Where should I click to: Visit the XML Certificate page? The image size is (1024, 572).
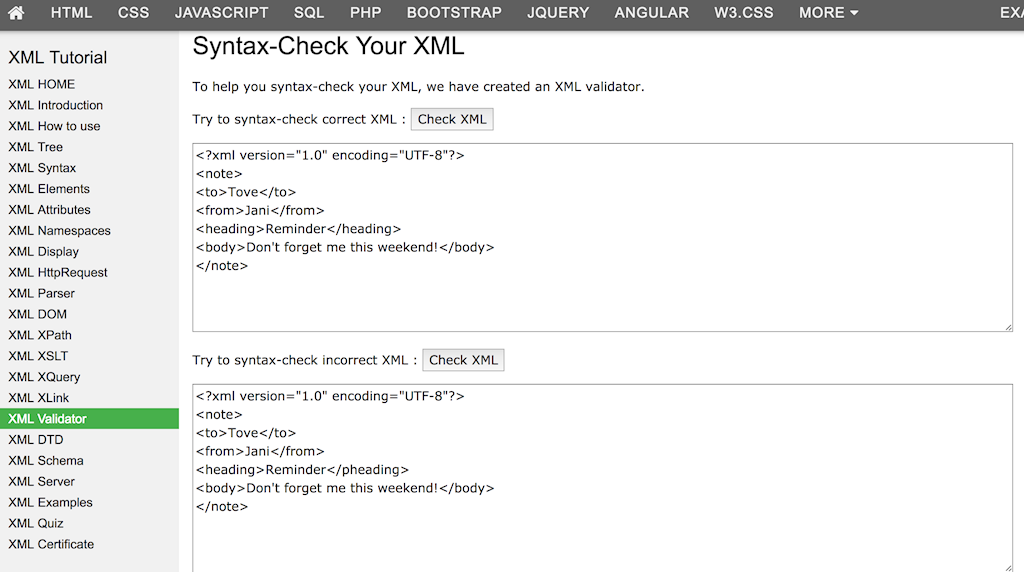(51, 544)
